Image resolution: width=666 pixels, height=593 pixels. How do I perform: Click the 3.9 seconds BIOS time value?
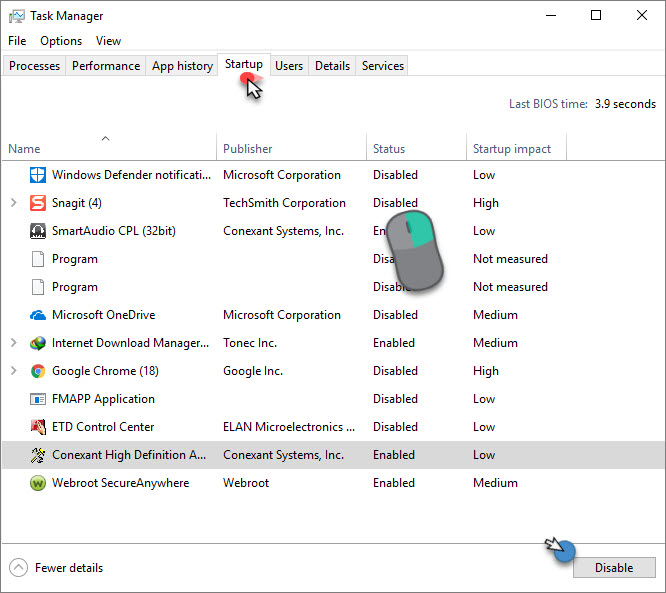coord(625,104)
